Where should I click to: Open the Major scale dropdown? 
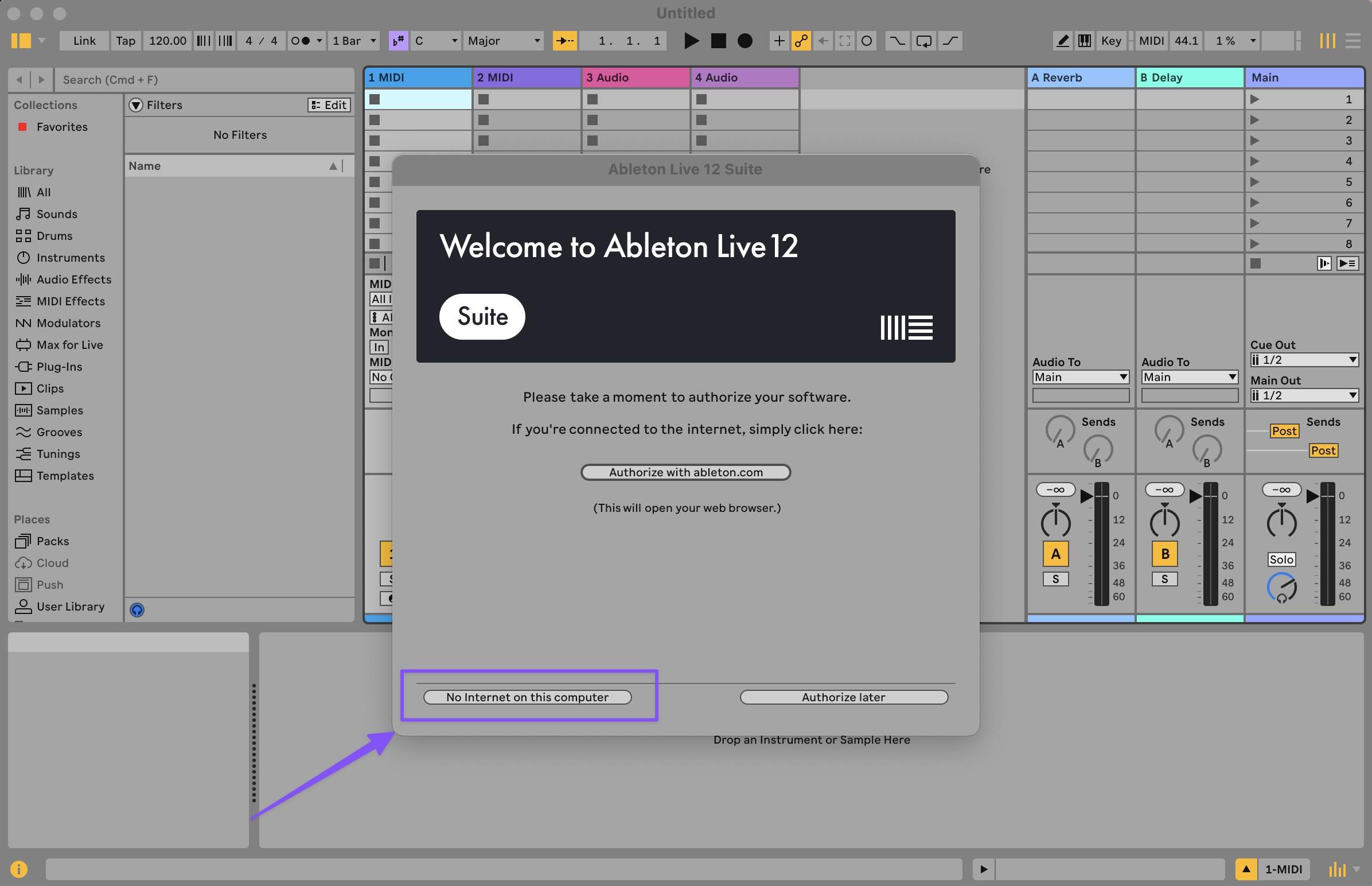503,41
